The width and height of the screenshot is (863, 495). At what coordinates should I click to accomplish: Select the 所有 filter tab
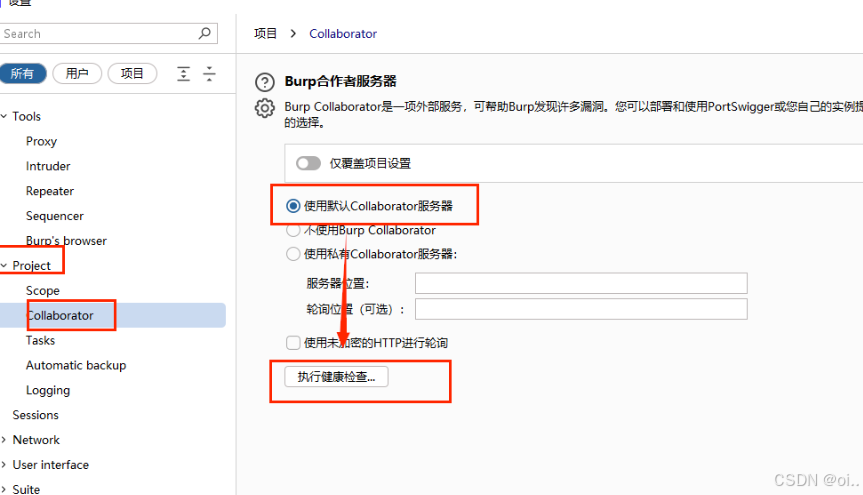tap(22, 73)
